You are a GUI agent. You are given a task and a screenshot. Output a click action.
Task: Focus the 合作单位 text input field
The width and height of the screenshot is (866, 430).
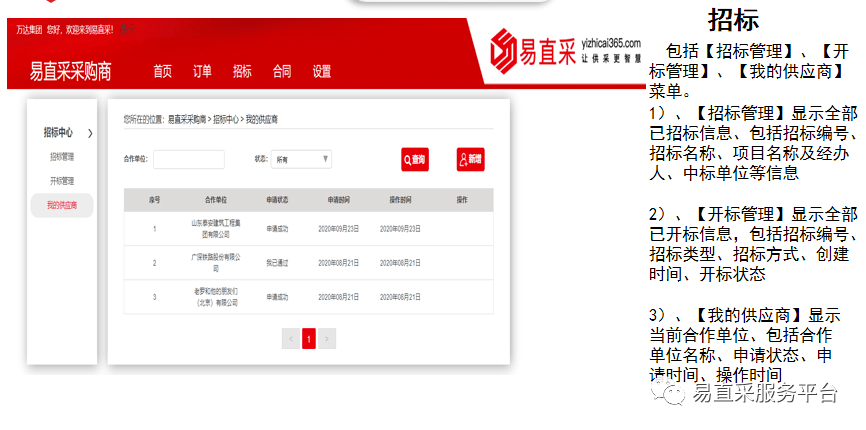click(x=189, y=160)
